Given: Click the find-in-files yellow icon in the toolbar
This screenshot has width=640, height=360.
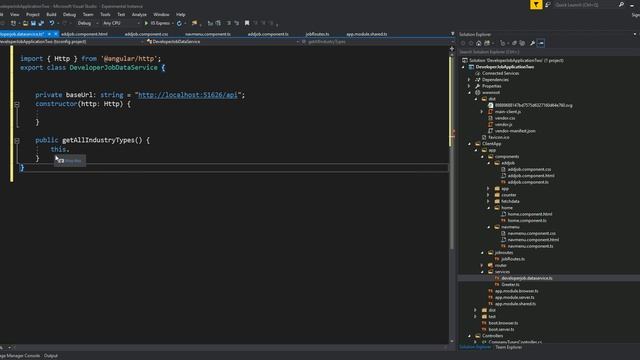Looking at the screenshot, I should coord(195,23).
